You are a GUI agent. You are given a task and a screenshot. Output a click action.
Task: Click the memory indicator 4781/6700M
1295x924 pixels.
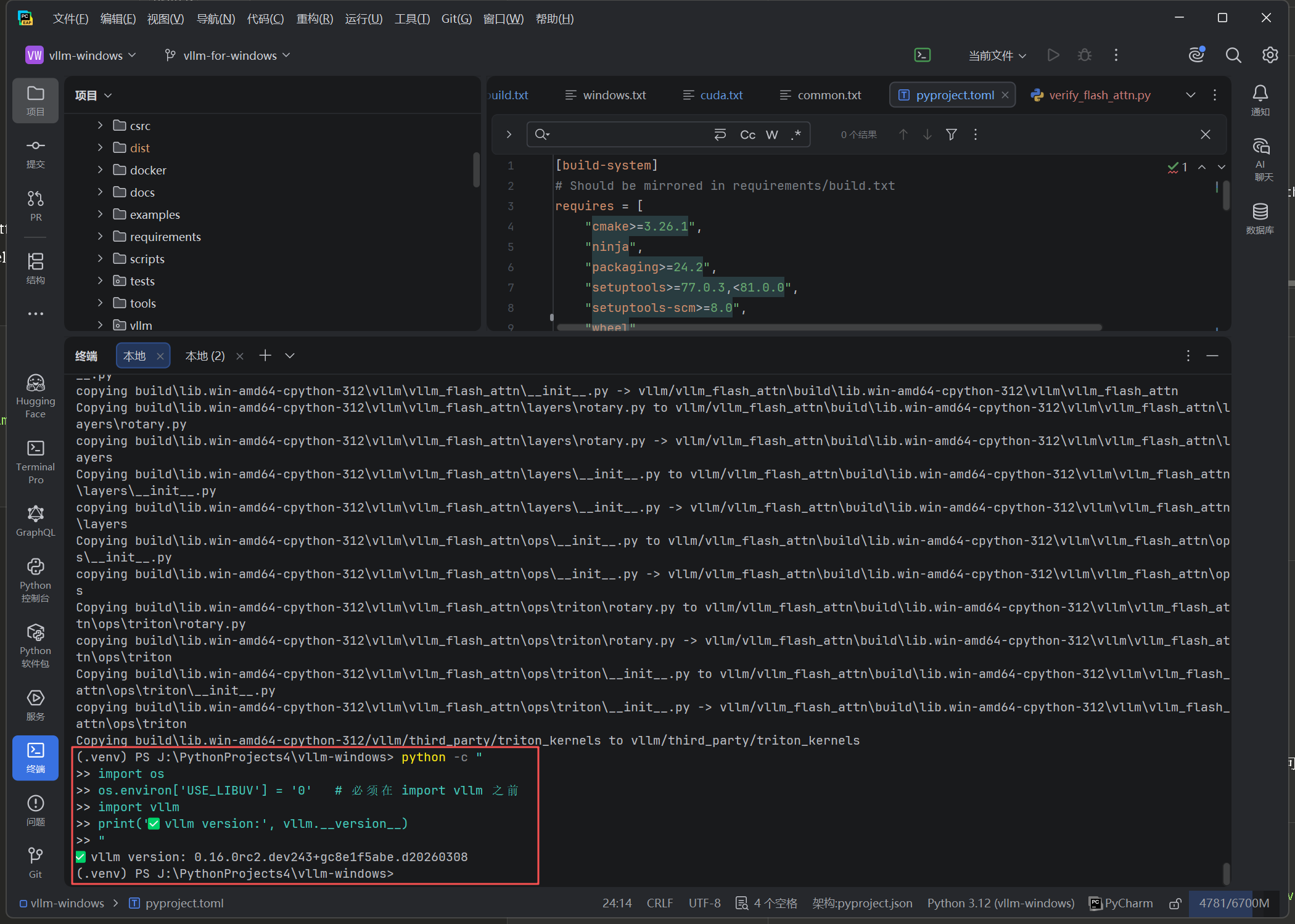[1233, 903]
